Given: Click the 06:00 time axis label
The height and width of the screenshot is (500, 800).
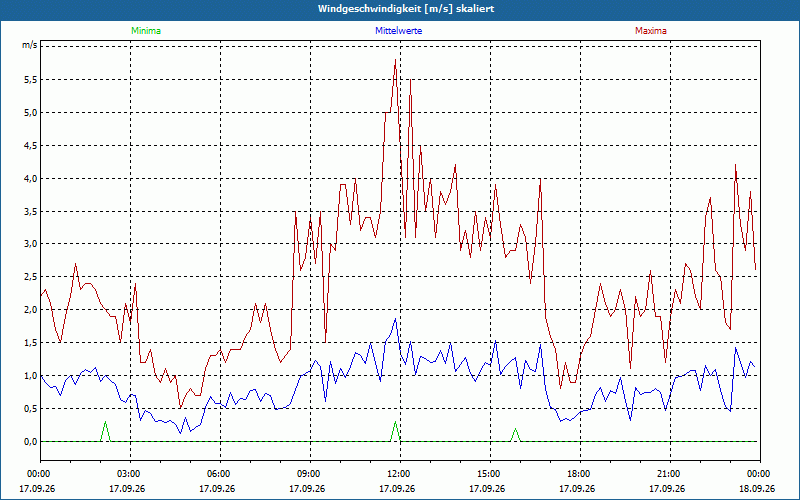Looking at the screenshot, I should pos(220,474).
